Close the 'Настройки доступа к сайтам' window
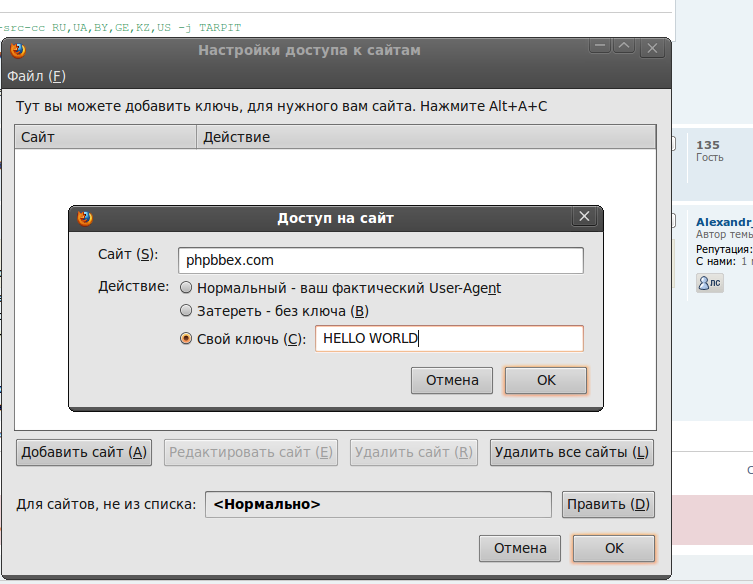The image size is (753, 584). coord(652,48)
